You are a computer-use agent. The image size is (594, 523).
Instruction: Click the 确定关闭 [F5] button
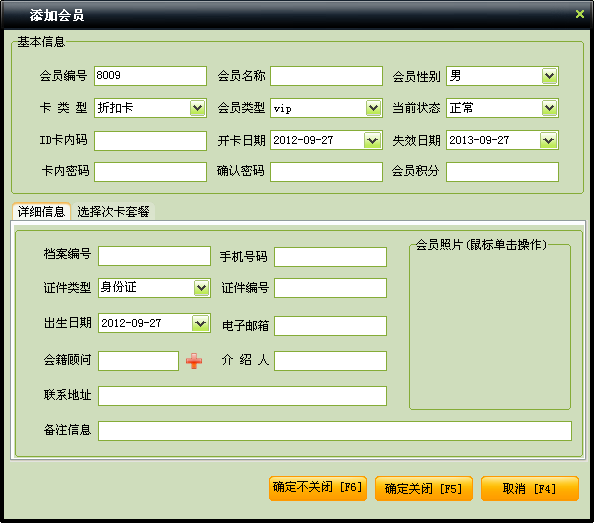click(x=424, y=489)
